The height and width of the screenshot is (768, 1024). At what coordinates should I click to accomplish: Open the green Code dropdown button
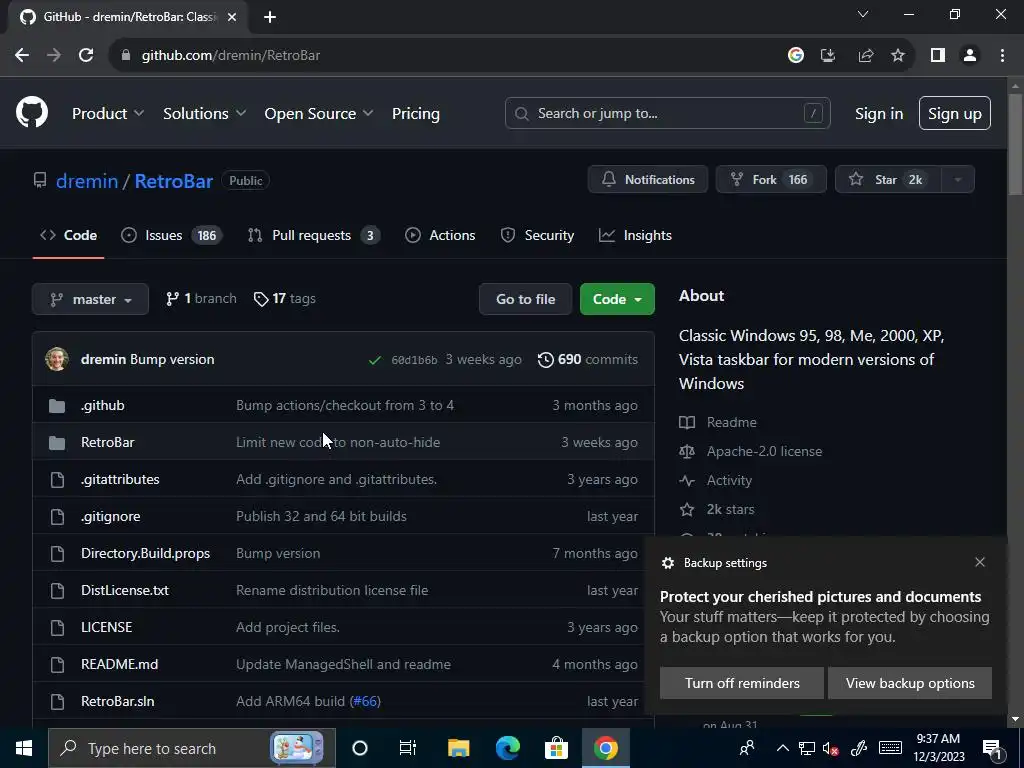(617, 299)
